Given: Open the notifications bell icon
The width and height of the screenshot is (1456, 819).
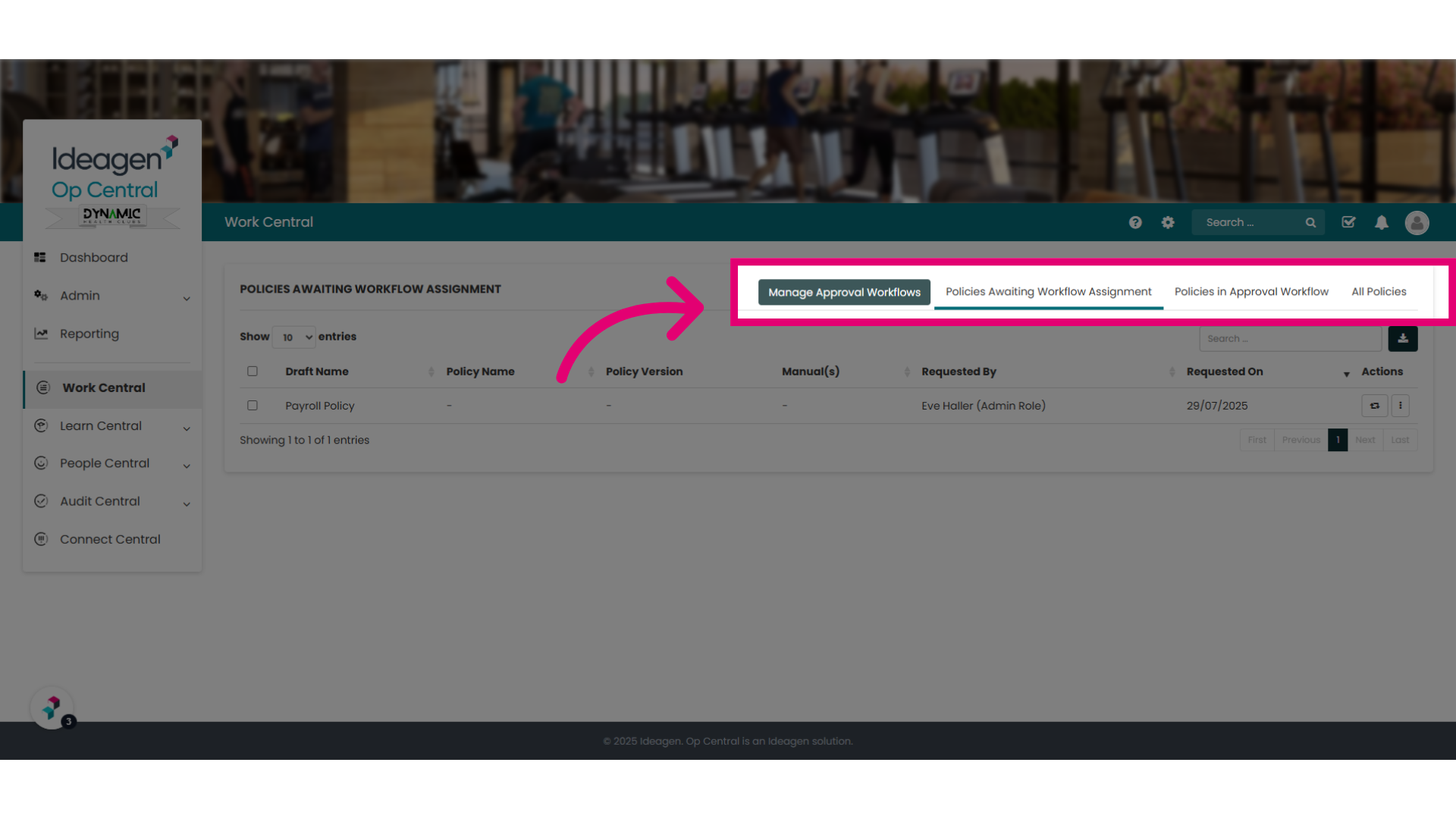Looking at the screenshot, I should 1382,222.
